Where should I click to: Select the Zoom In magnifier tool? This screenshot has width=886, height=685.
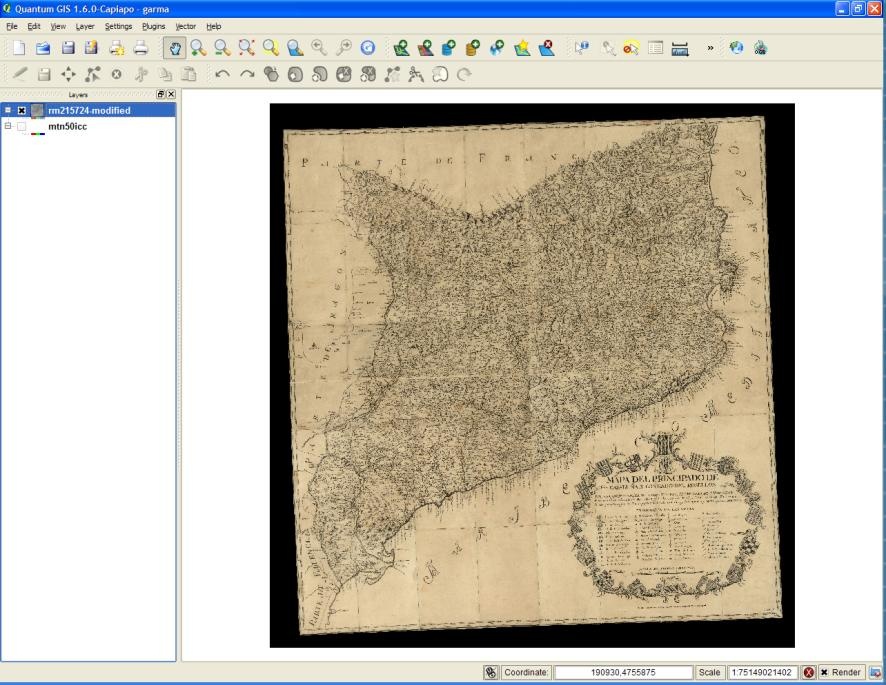tap(198, 48)
